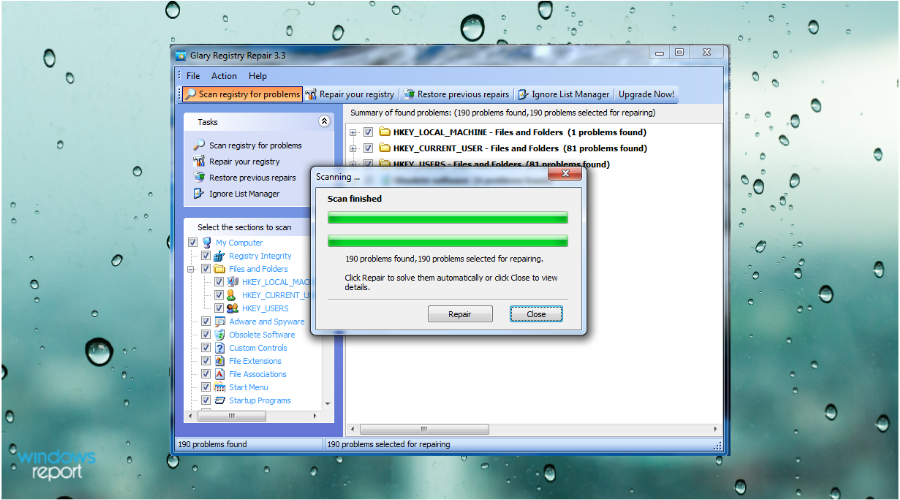
Task: Click the Custom Controls icon
Action: click(219, 348)
